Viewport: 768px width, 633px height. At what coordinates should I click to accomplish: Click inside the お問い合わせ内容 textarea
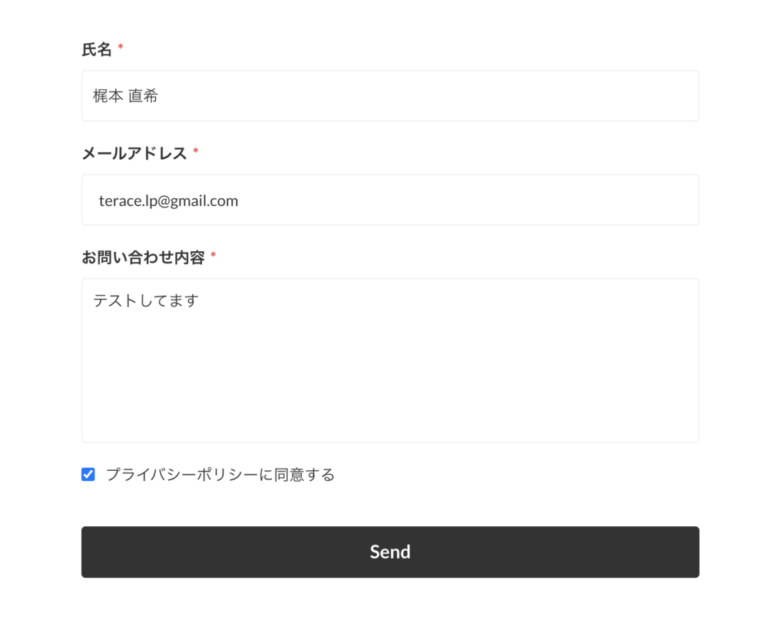(x=390, y=360)
